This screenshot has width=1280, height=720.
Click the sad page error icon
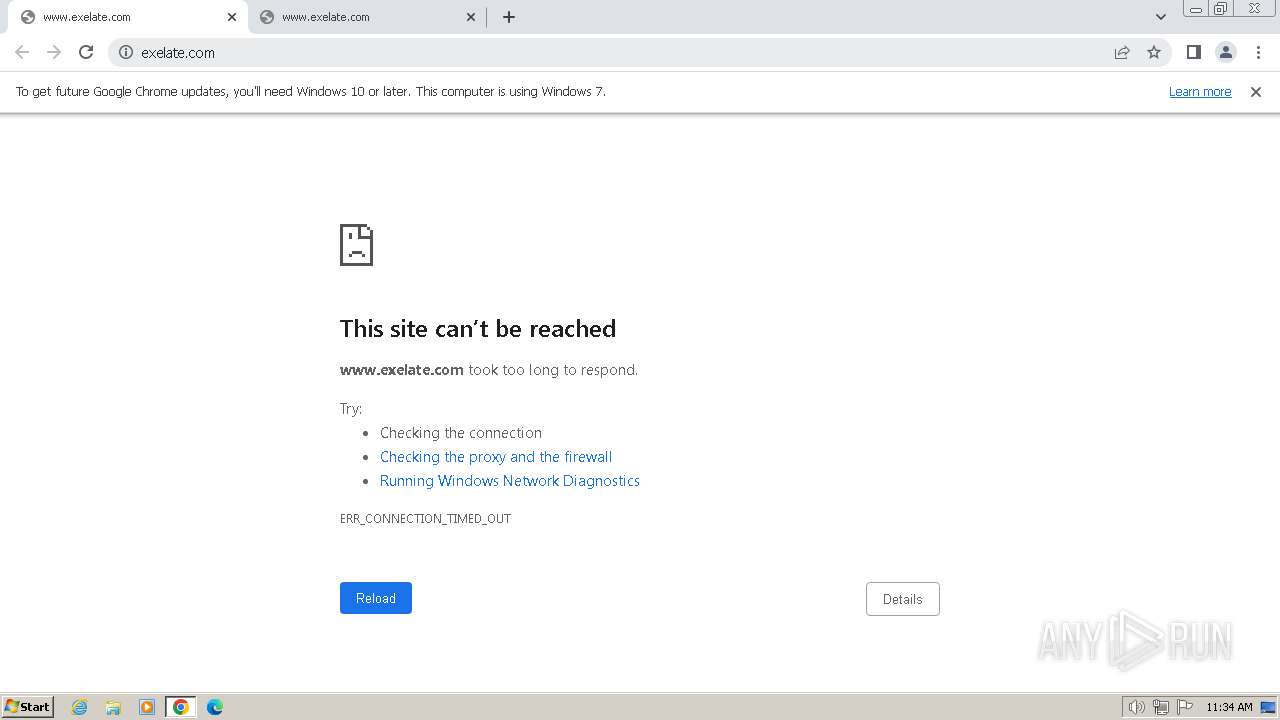(x=357, y=245)
